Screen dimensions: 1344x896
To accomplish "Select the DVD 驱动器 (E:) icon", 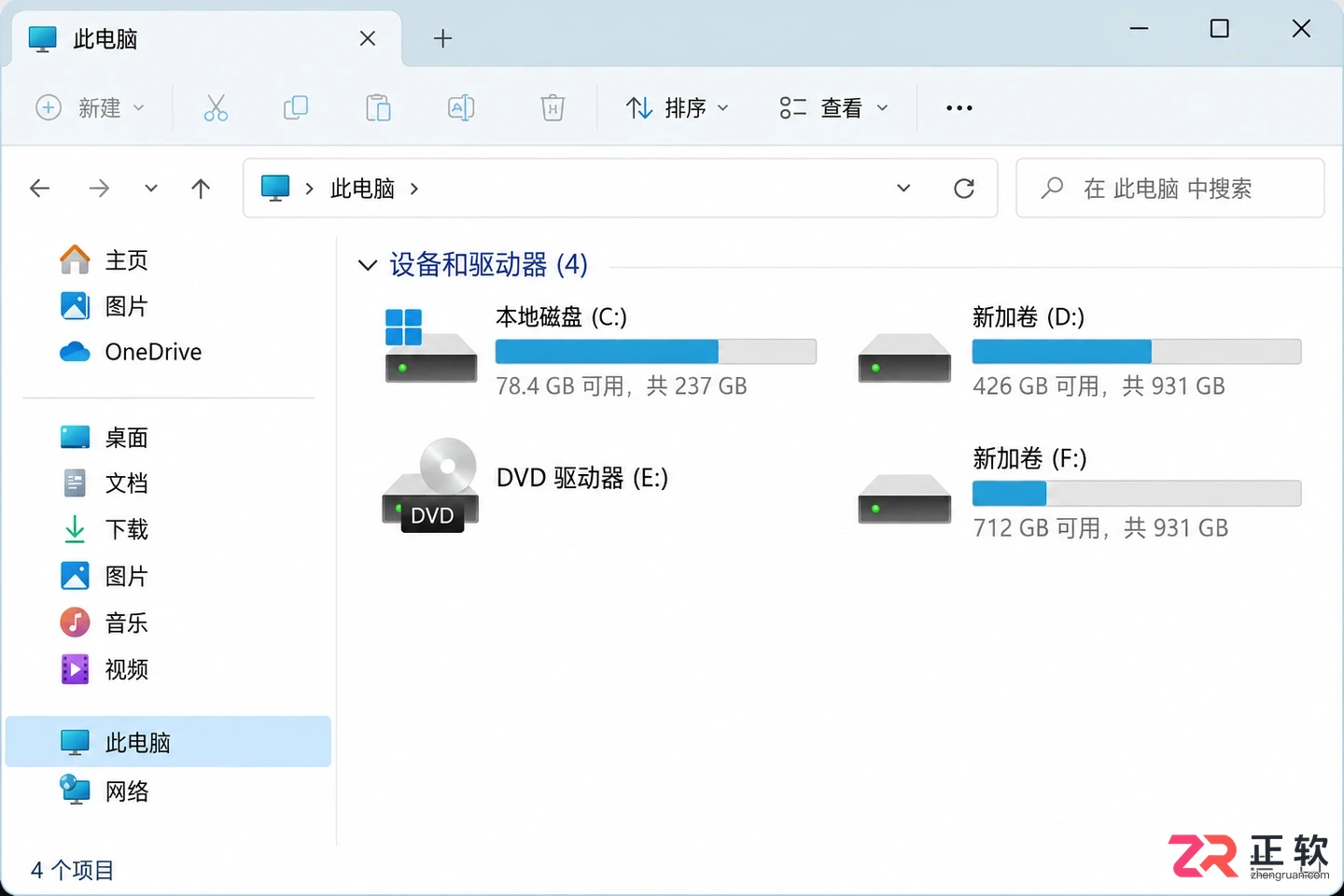I will pyautogui.click(x=430, y=485).
